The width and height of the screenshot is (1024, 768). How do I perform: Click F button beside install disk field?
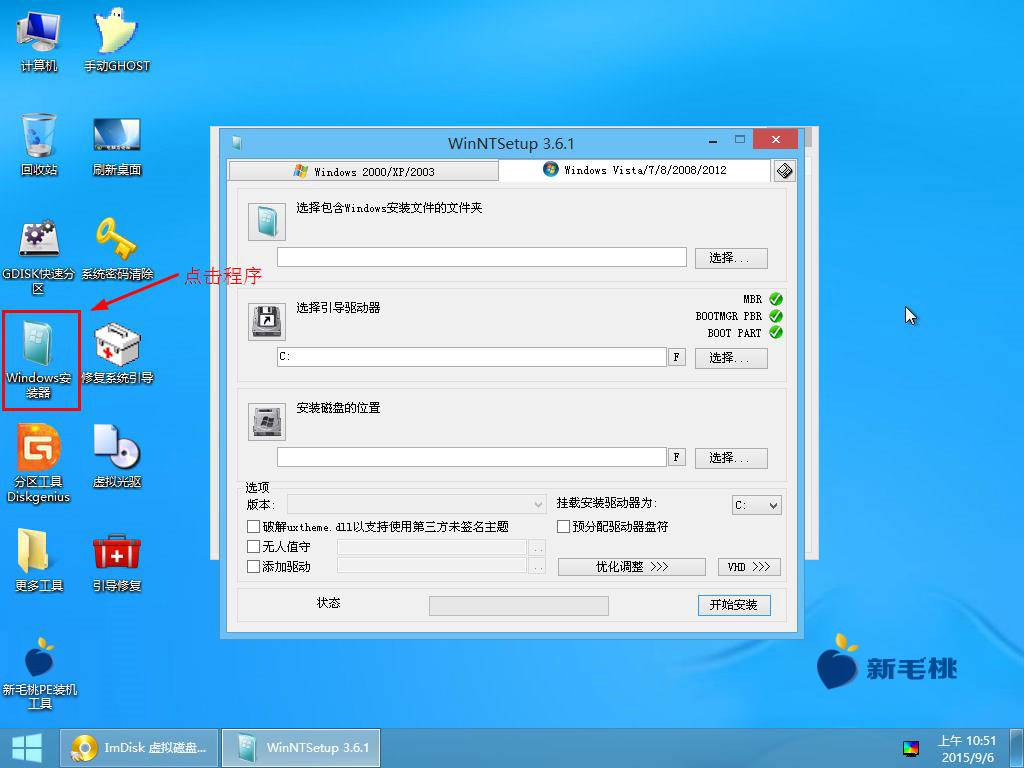point(677,457)
